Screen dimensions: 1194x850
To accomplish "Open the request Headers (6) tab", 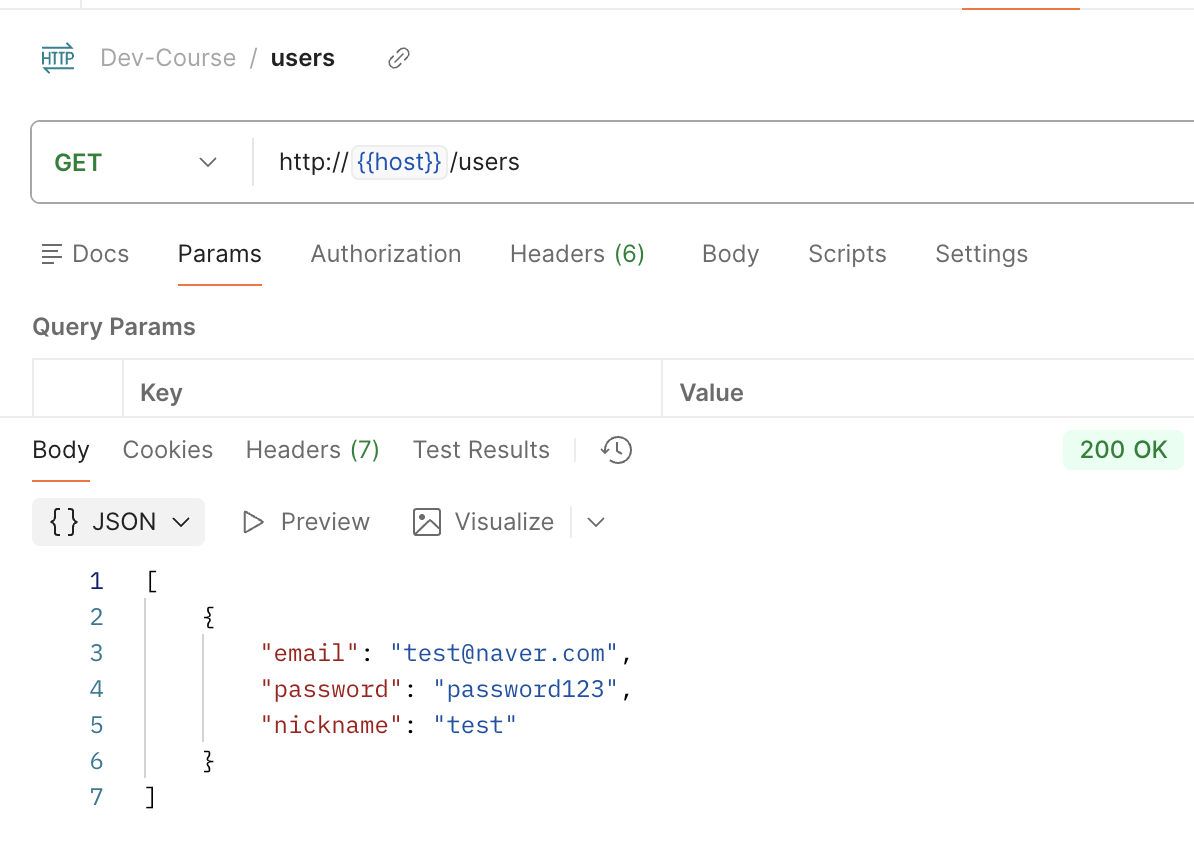I will pos(577,254).
